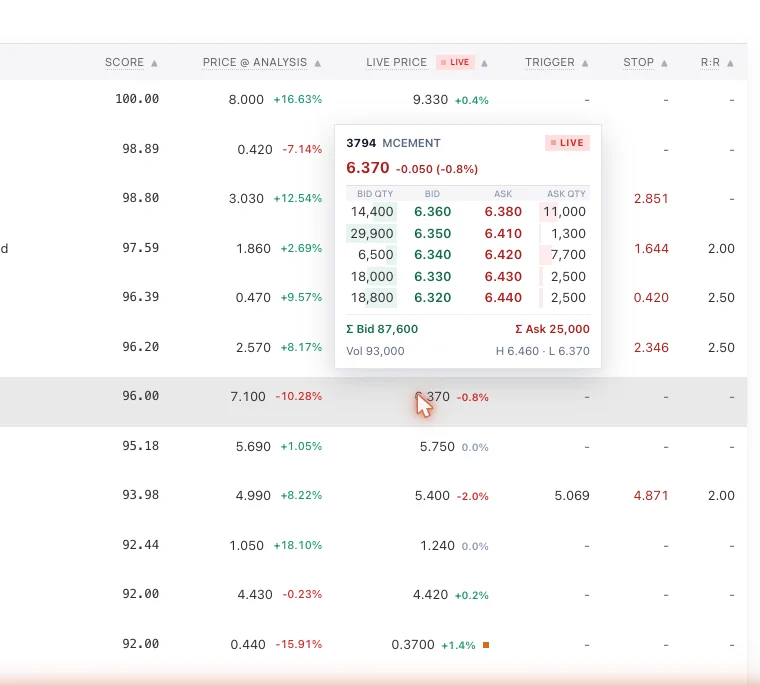
Task: Sort by the STOP column header
Action: pos(638,63)
